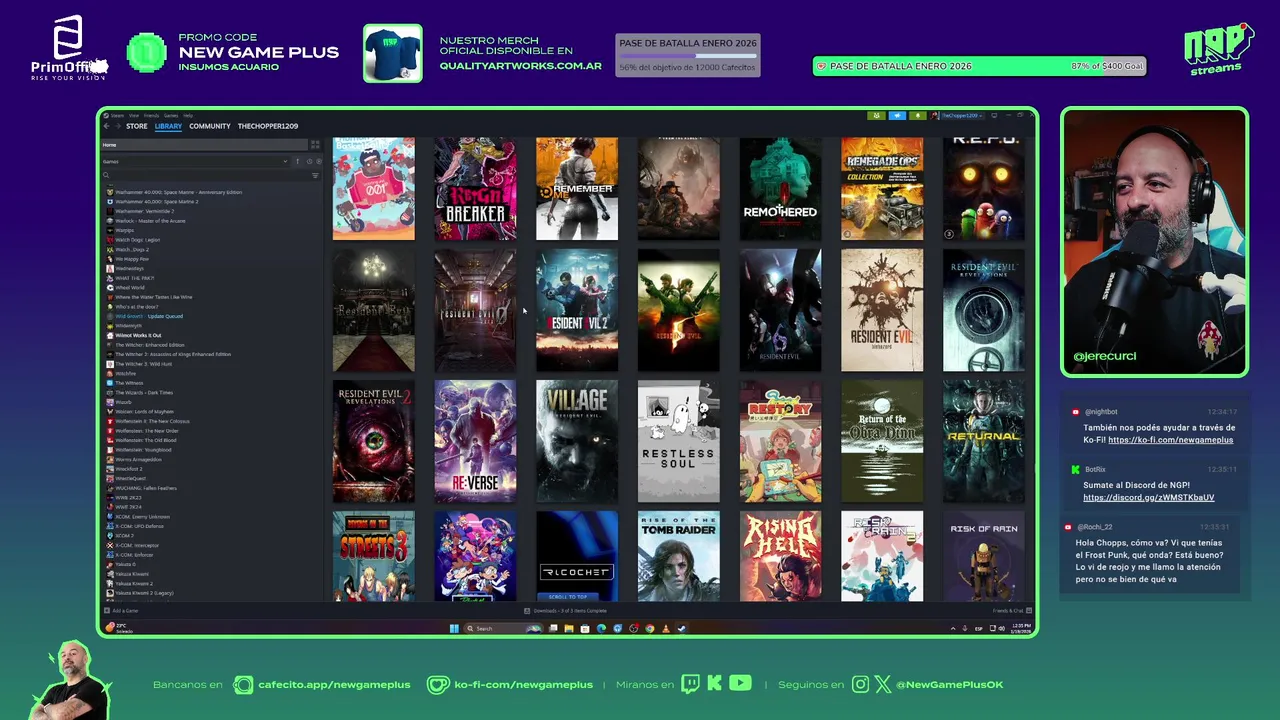Click the library search input field
1280x720 pixels.
206,176
